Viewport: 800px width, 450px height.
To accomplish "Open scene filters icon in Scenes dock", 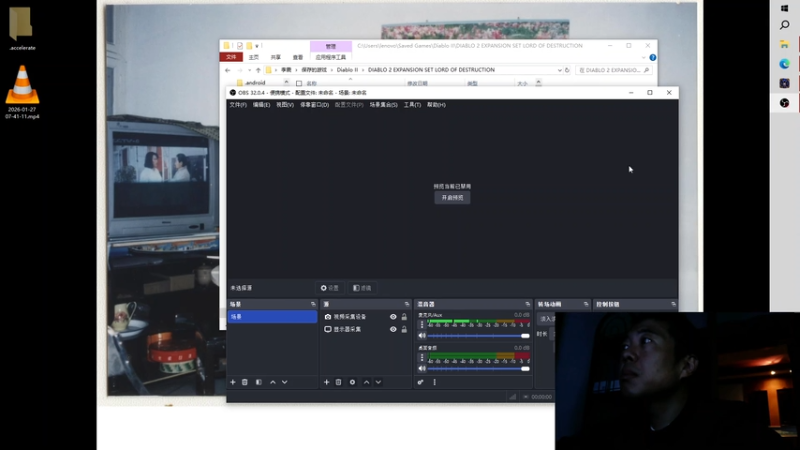I will point(259,382).
